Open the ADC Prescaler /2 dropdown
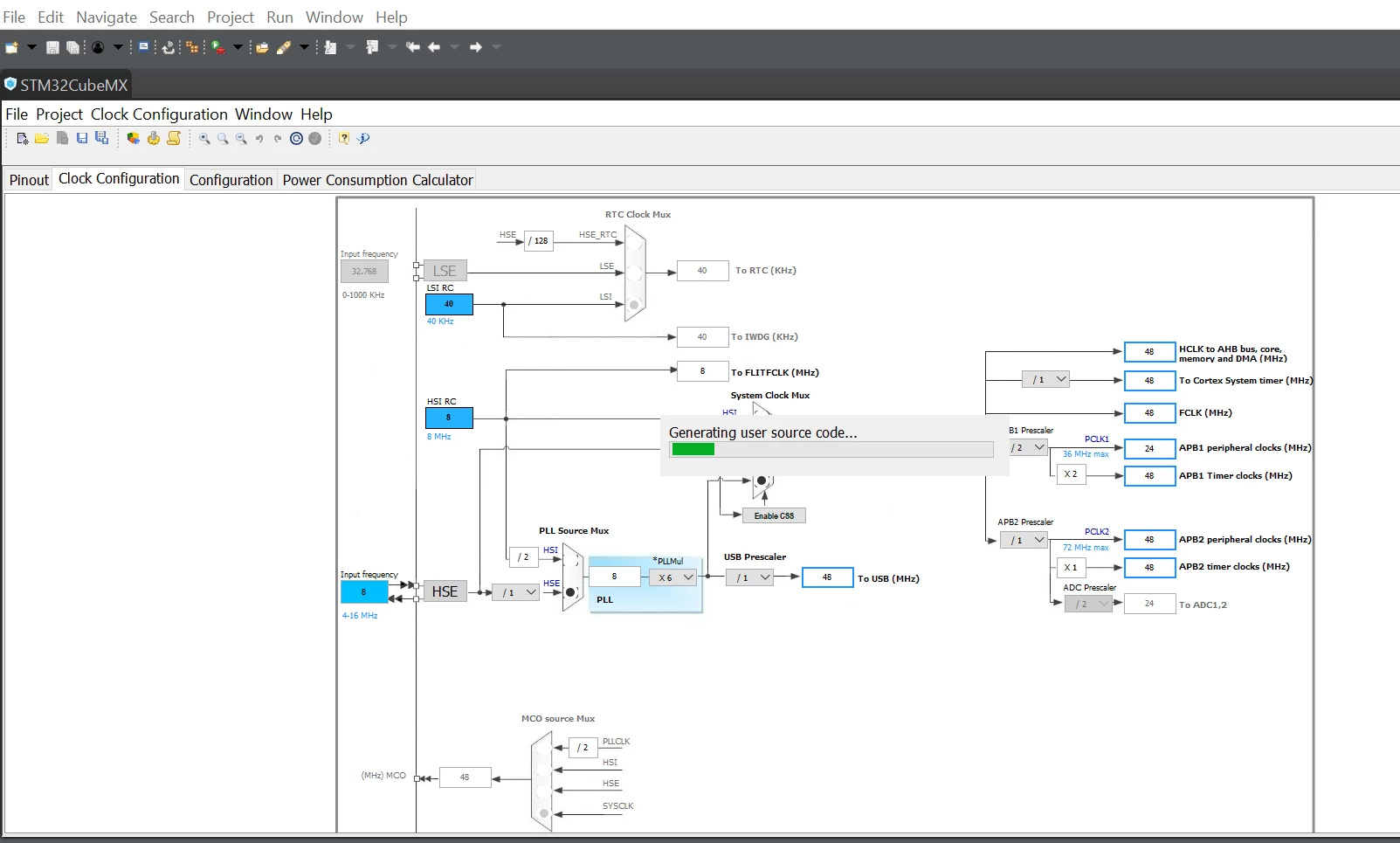Image resolution: width=1400 pixels, height=843 pixels. tap(1088, 604)
